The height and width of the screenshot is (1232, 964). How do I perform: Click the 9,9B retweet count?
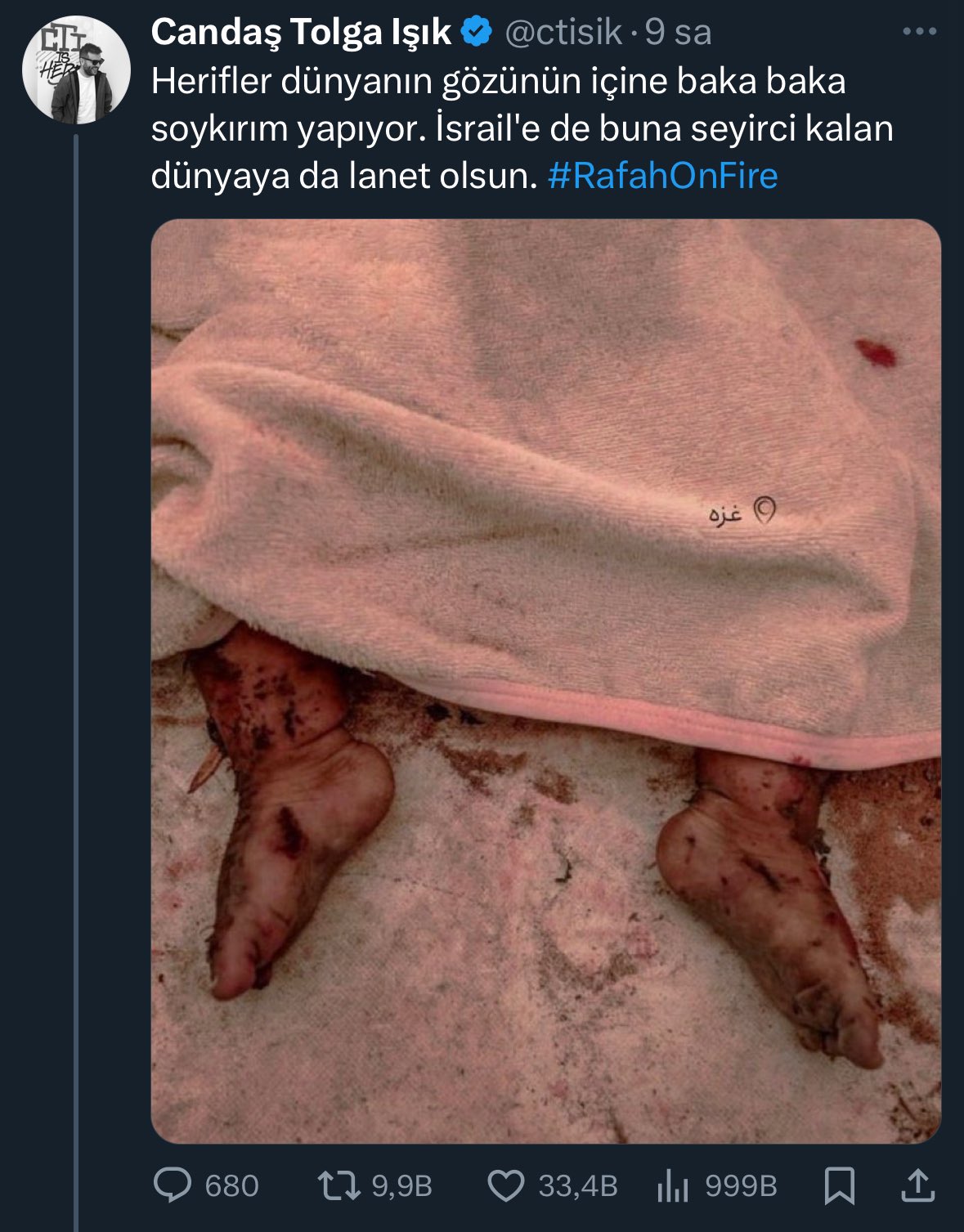[401, 1186]
